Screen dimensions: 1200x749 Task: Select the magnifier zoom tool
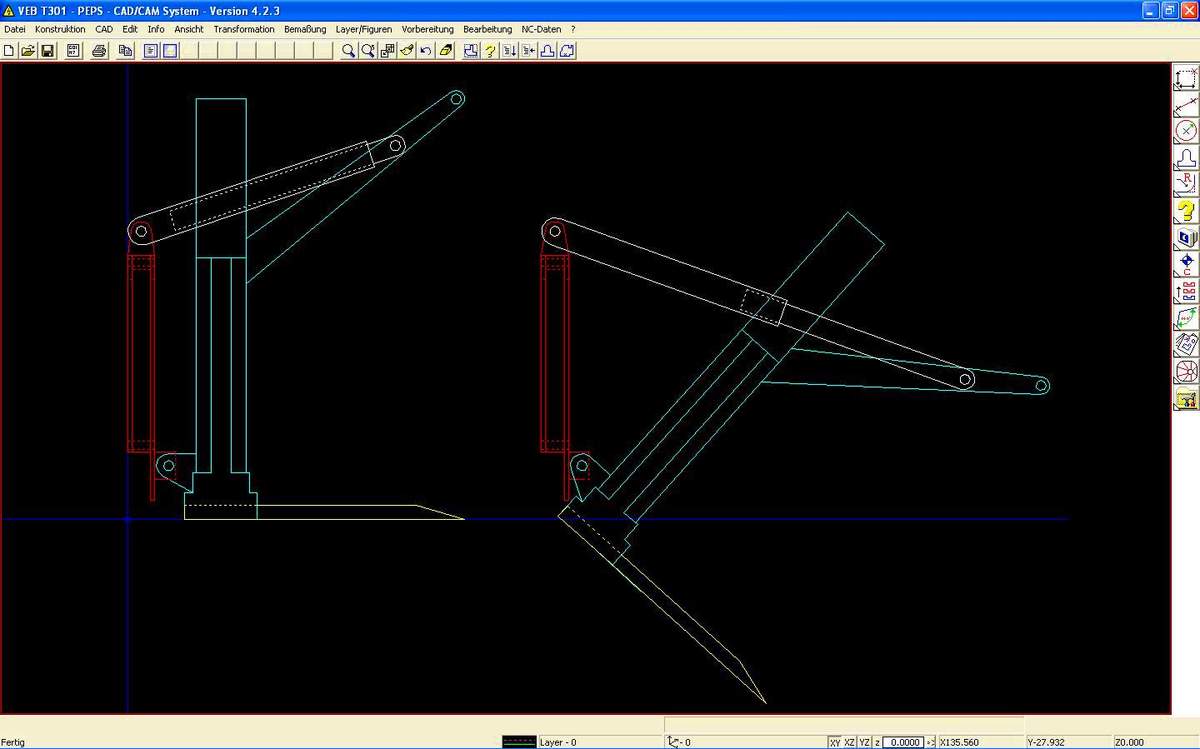(x=348, y=51)
